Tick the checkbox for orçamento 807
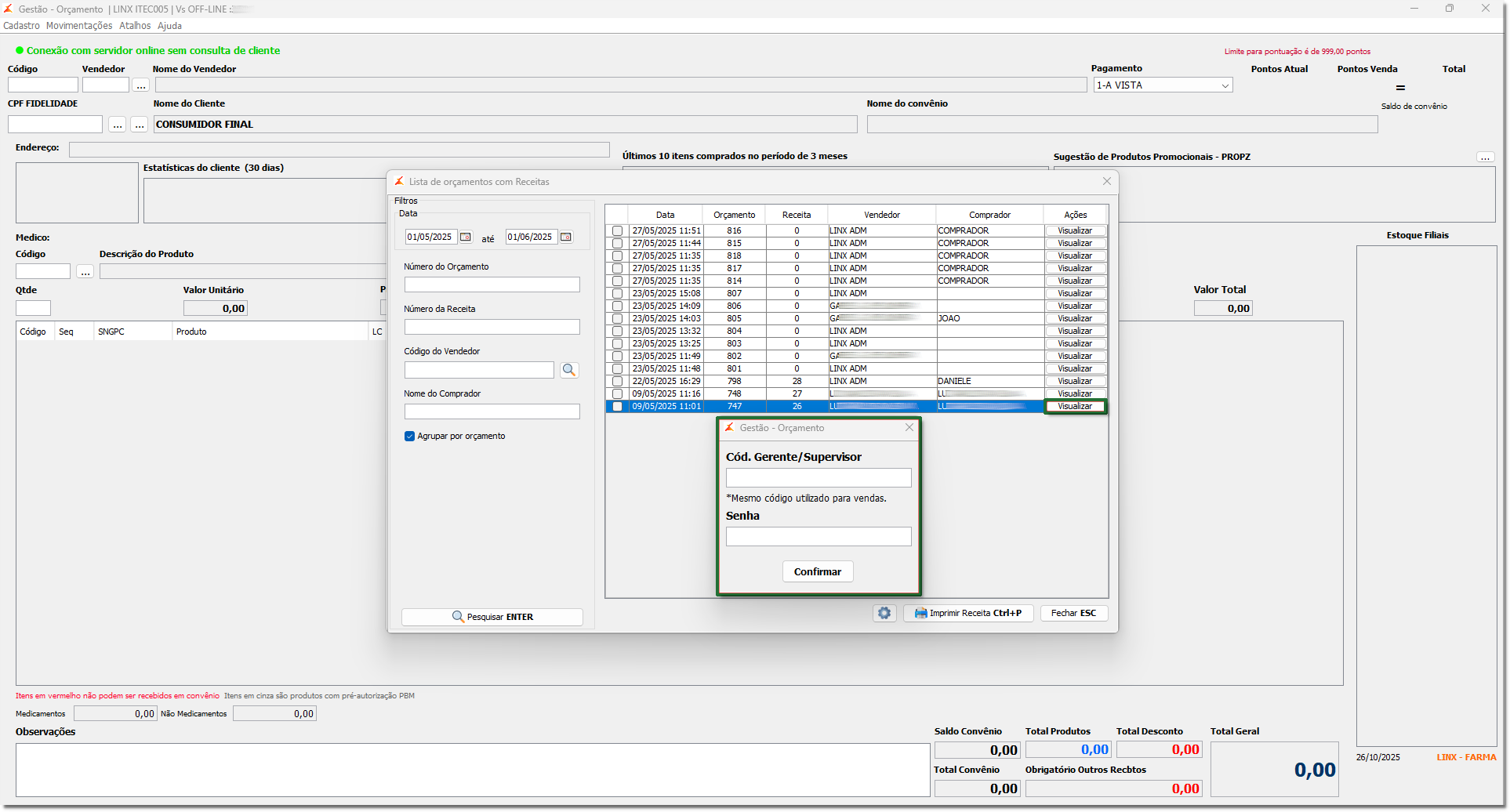This screenshot has height=812, width=1510. (618, 293)
